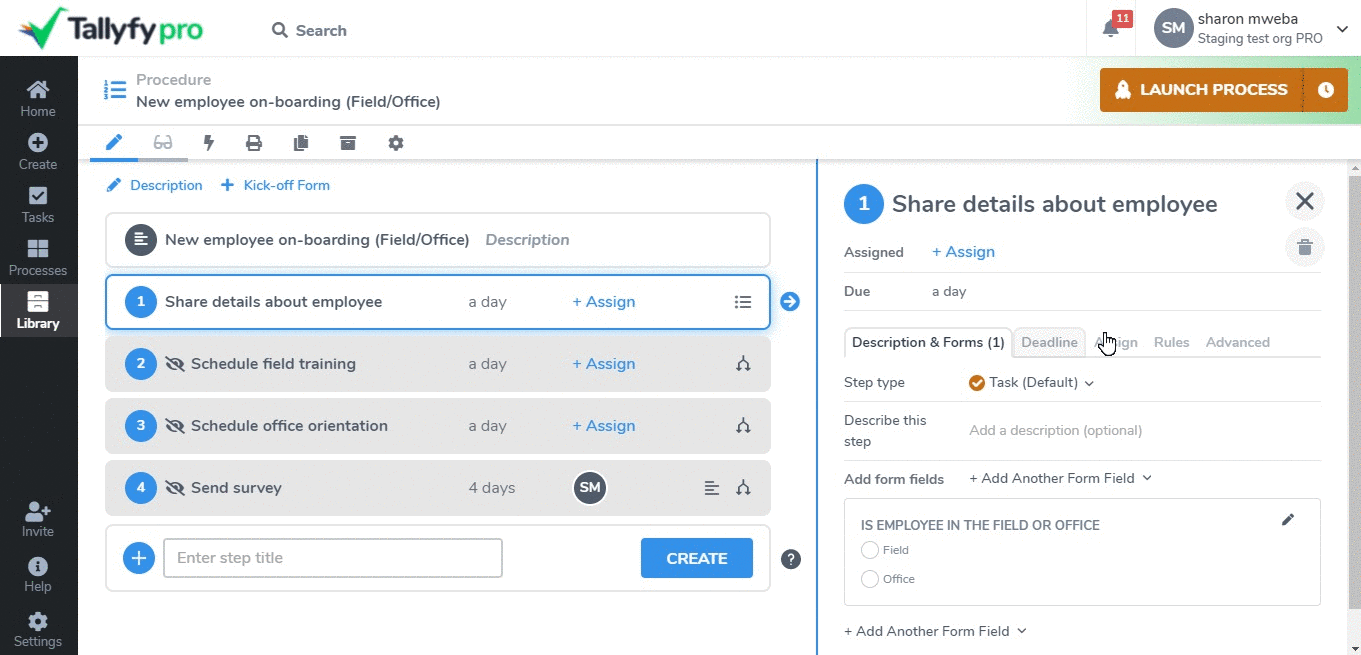The width and height of the screenshot is (1361, 655).
Task: Click the duplicate procedure copy icon
Action: [301, 143]
